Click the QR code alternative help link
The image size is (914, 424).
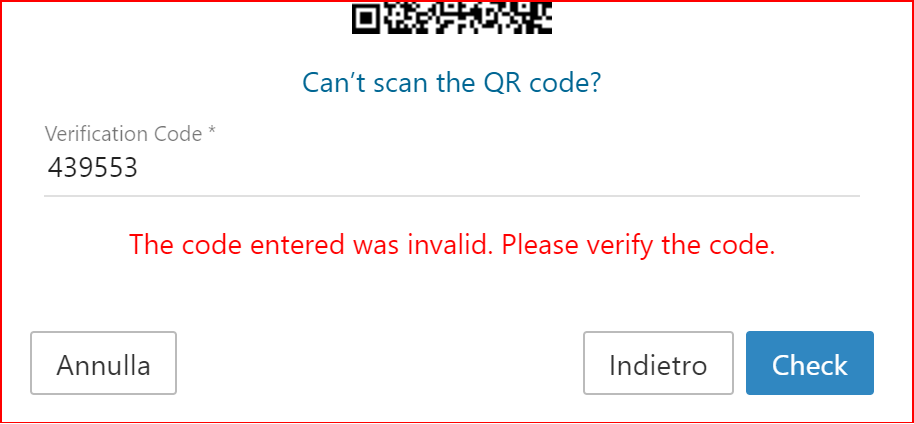(x=452, y=83)
